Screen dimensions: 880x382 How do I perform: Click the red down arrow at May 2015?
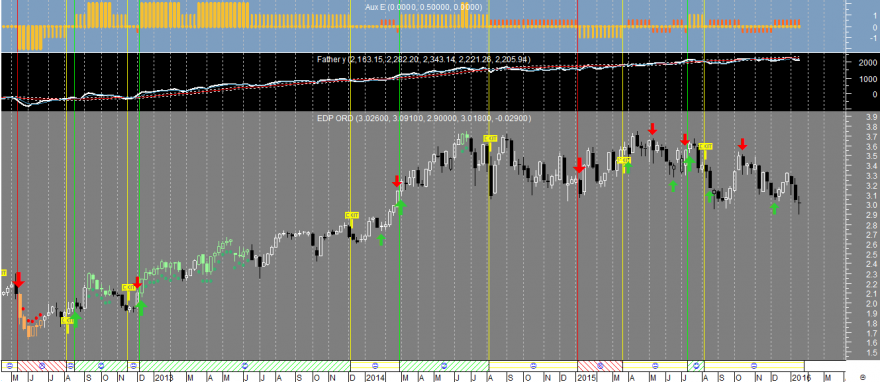coord(652,129)
